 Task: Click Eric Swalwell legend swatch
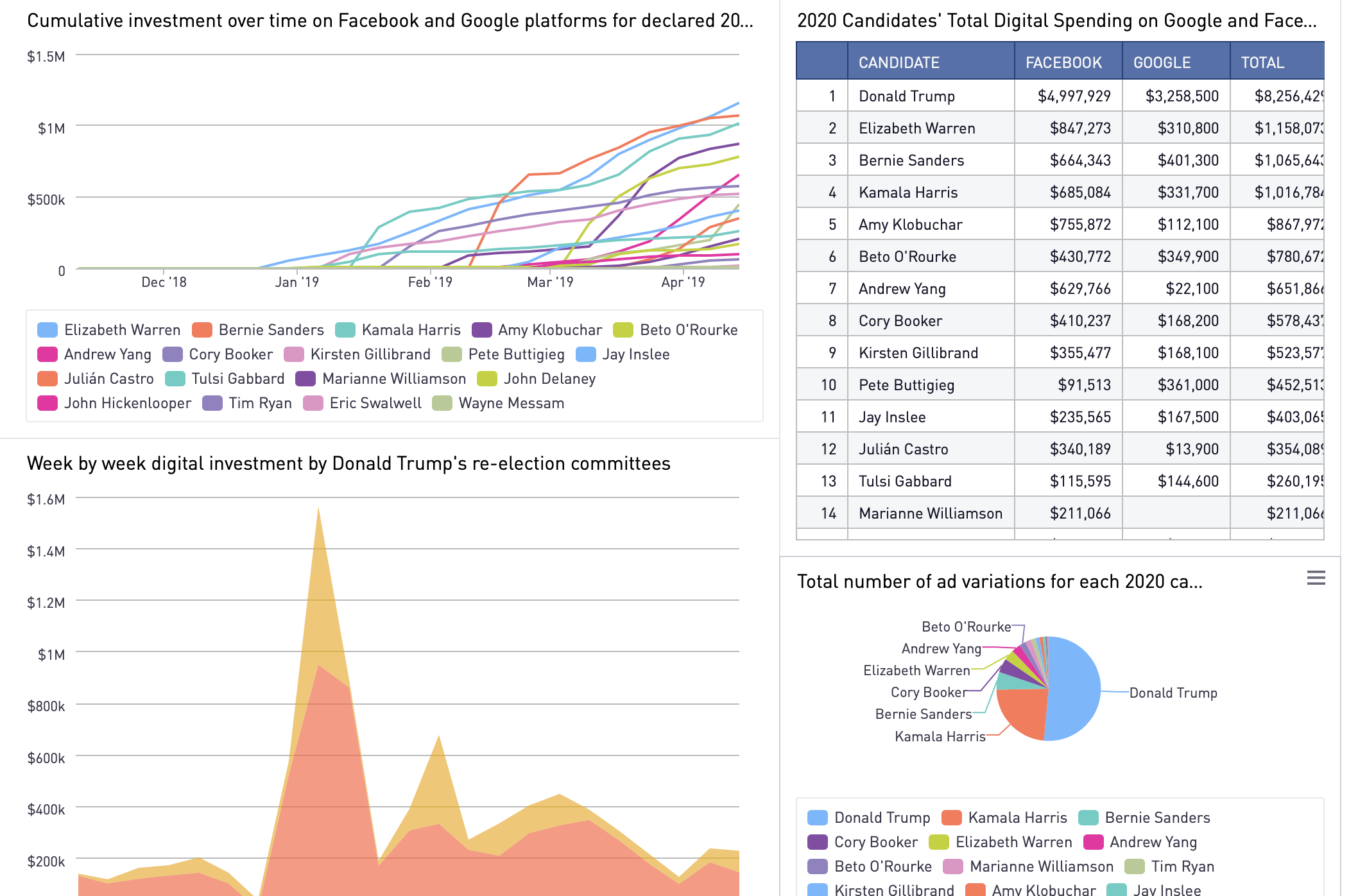pyautogui.click(x=313, y=403)
